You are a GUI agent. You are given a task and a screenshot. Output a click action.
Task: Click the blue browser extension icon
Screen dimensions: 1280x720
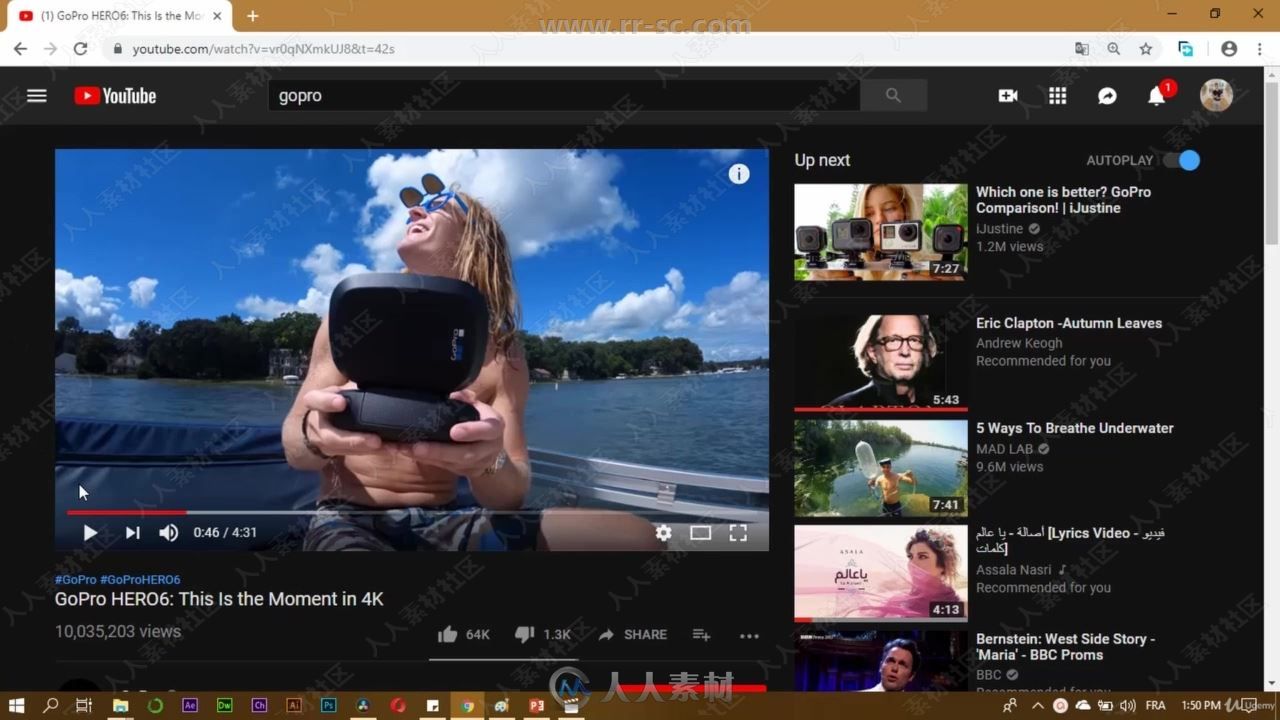(x=1186, y=48)
